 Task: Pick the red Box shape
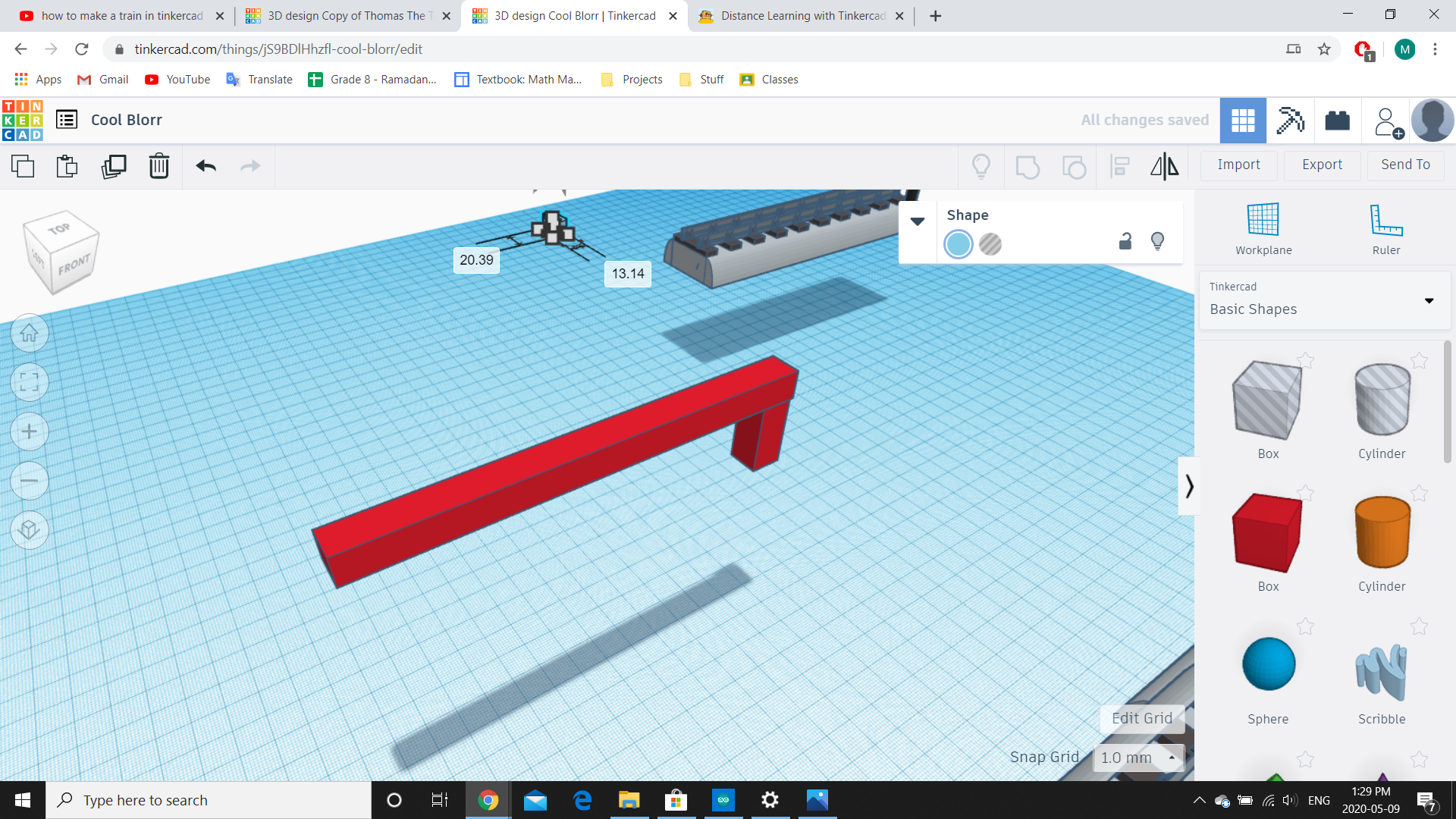[x=1267, y=533]
